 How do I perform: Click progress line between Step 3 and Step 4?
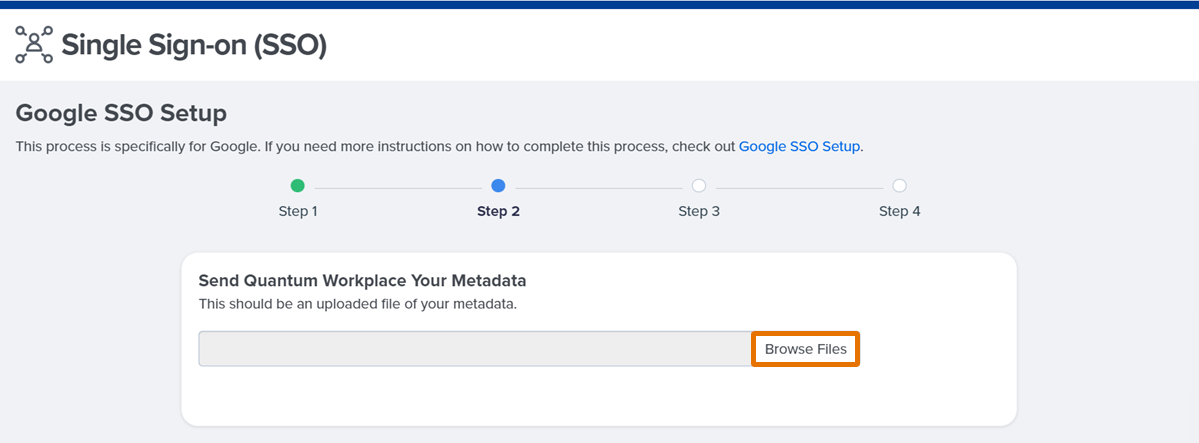(x=799, y=188)
